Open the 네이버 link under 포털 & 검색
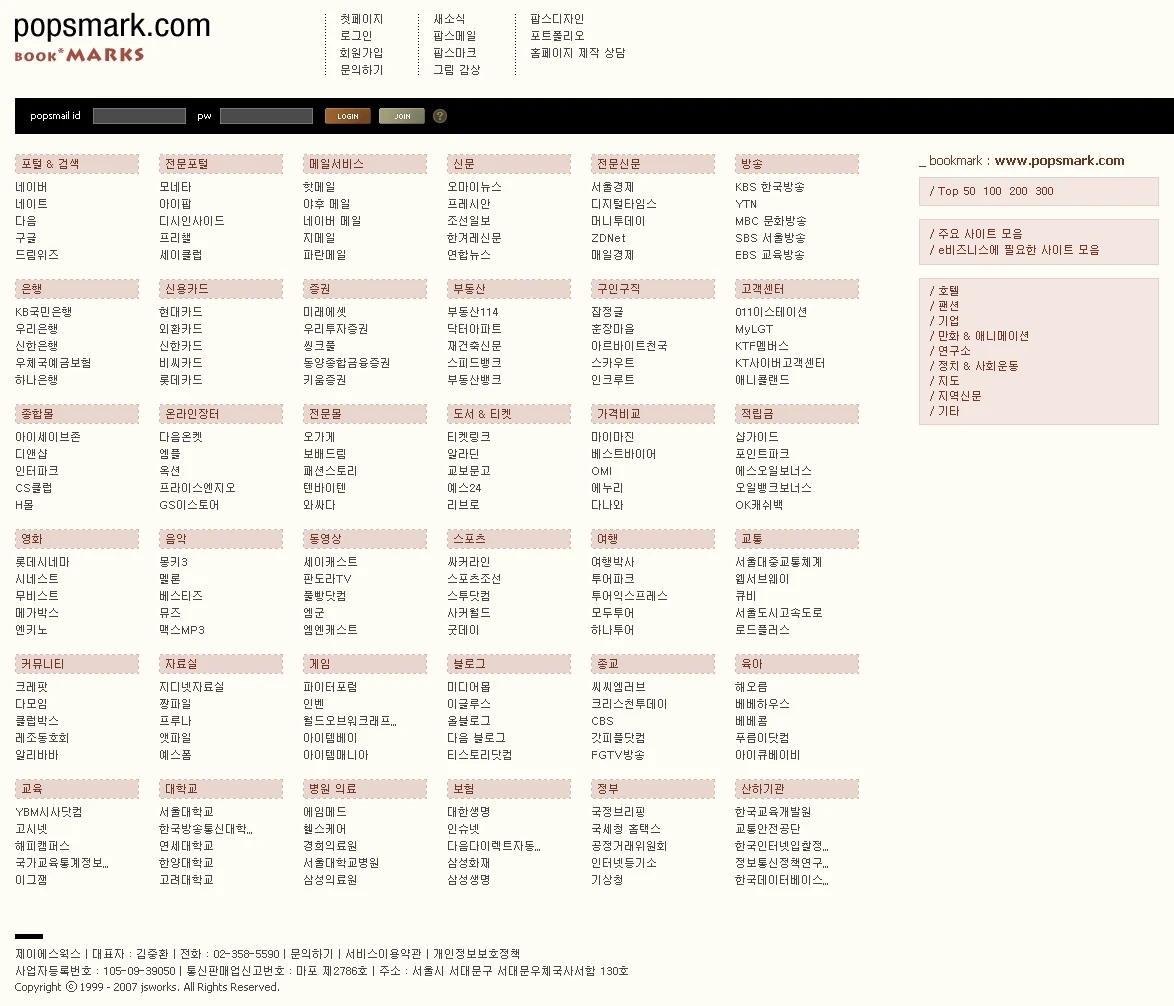1174x1006 pixels. (31, 187)
